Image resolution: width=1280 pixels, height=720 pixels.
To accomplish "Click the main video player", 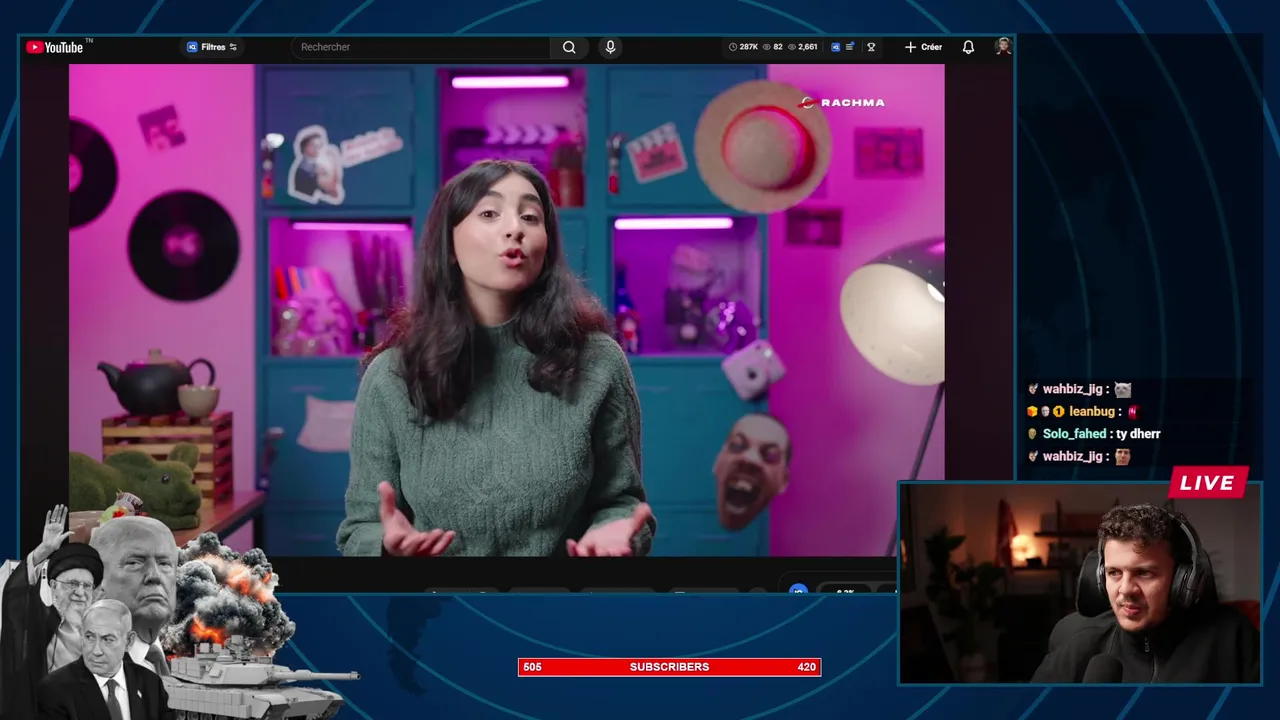I will point(506,310).
